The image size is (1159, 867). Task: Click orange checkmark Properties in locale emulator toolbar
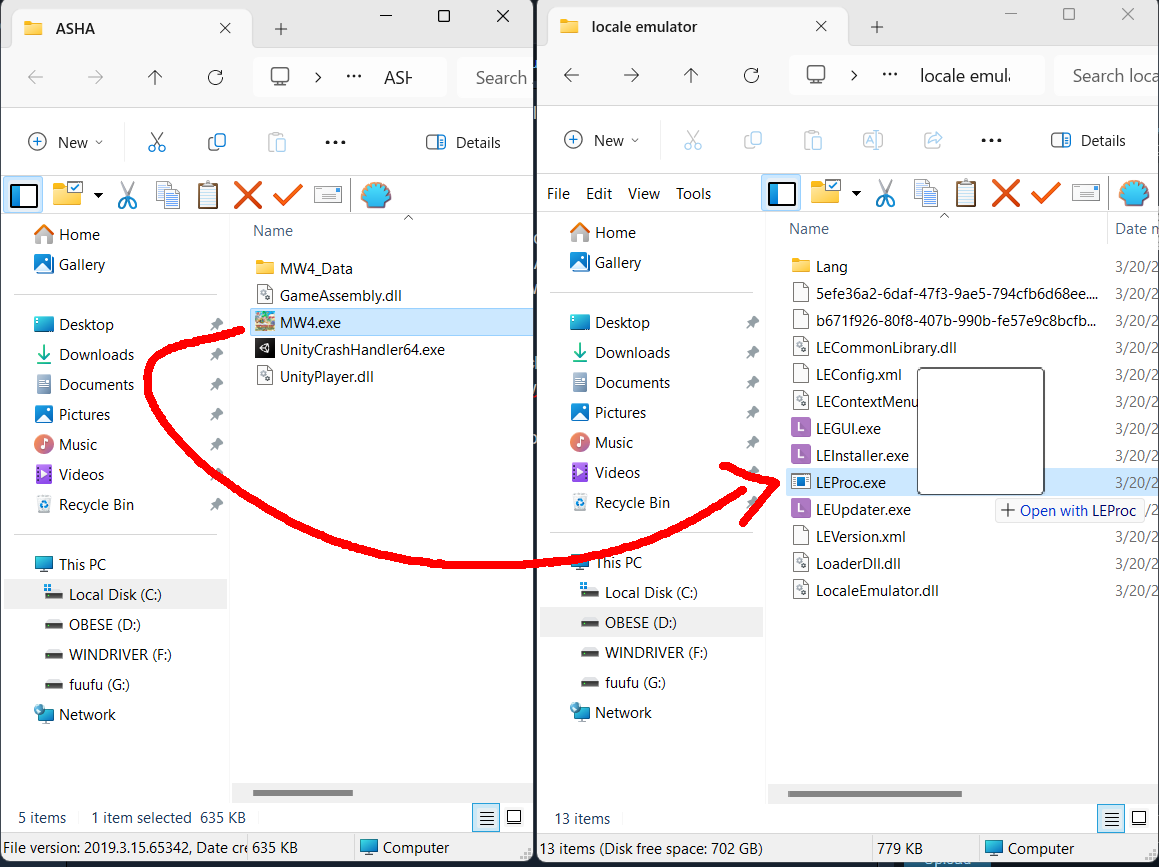point(1045,194)
